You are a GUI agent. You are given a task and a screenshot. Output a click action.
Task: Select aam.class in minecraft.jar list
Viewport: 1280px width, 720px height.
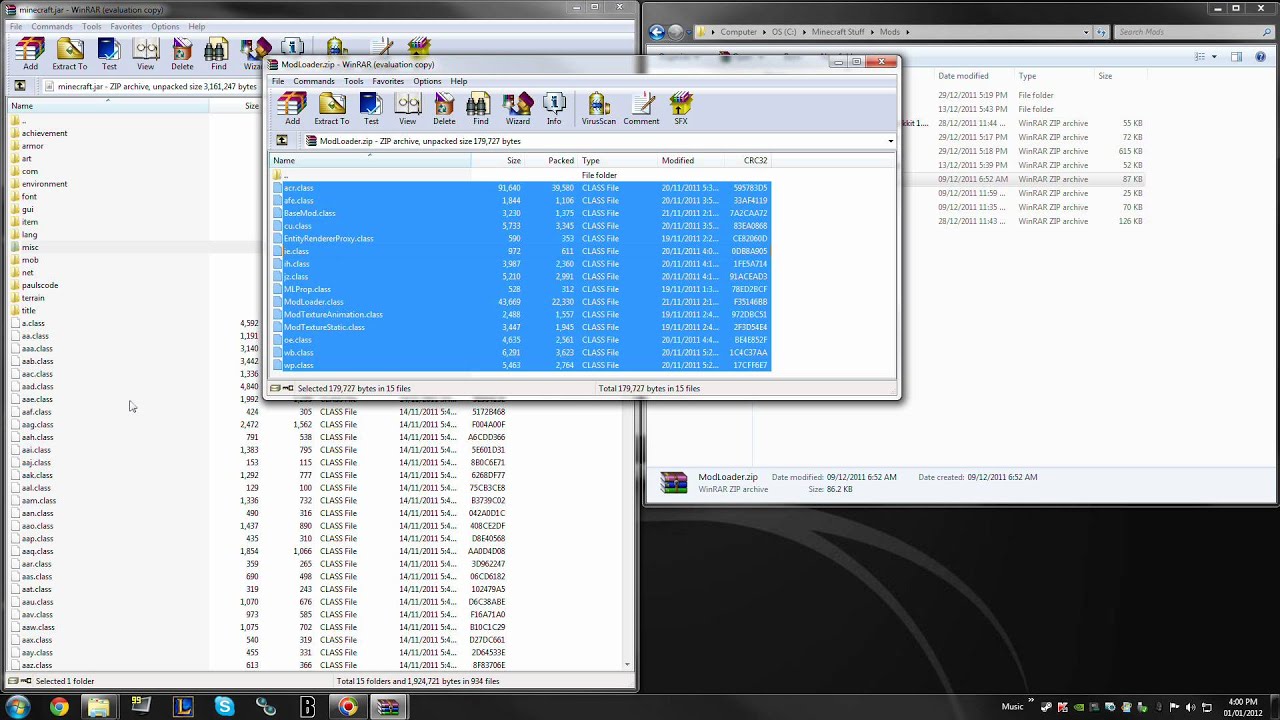pos(39,501)
